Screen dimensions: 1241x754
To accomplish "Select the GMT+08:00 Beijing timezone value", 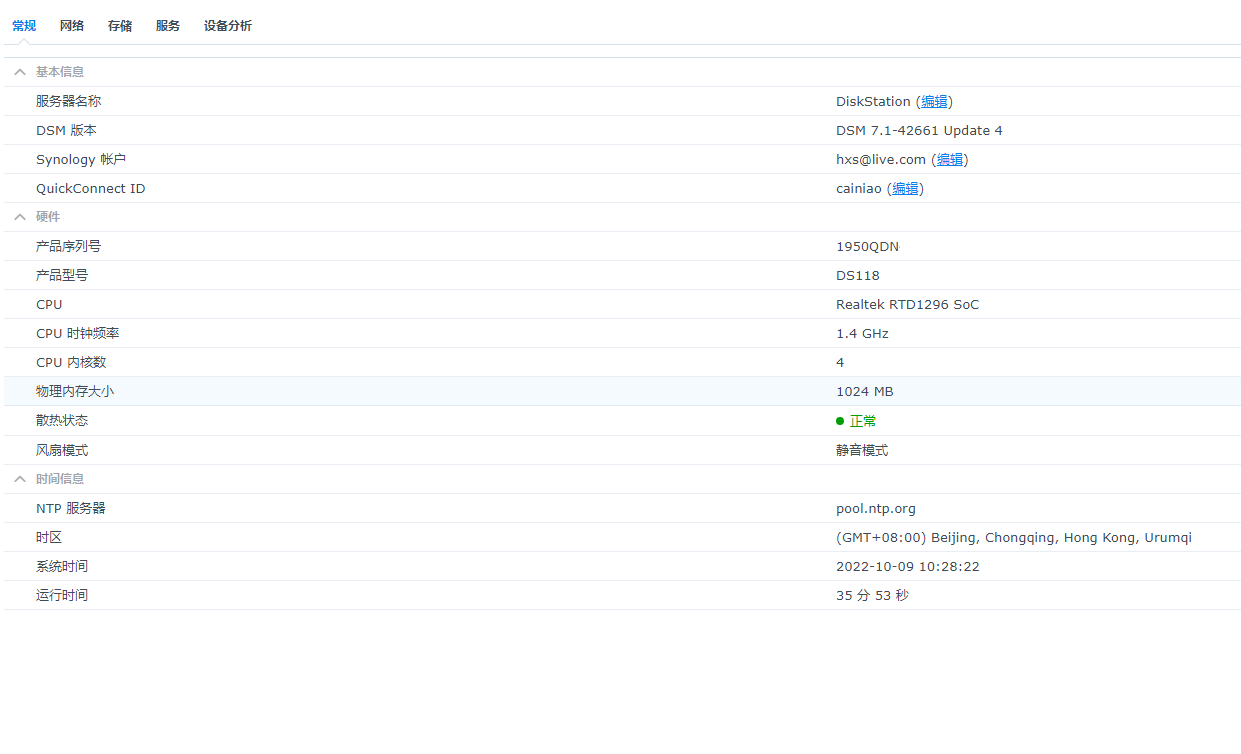I will [1014, 537].
